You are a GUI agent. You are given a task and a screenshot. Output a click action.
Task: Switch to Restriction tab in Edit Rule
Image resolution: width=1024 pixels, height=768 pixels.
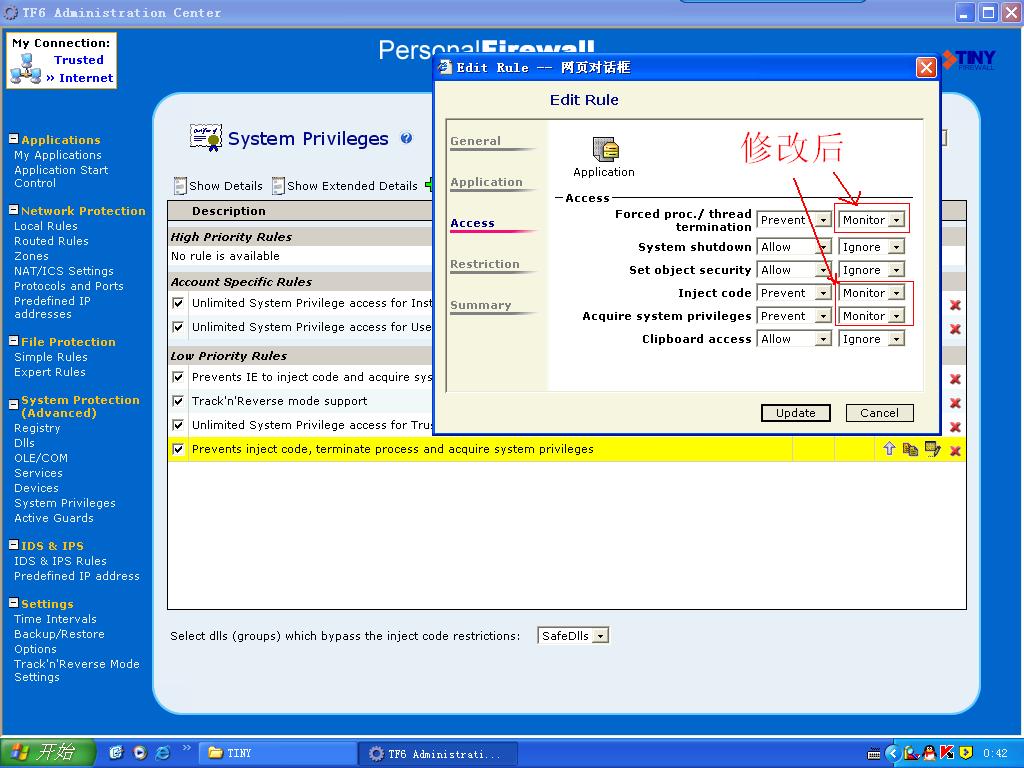tap(485, 264)
